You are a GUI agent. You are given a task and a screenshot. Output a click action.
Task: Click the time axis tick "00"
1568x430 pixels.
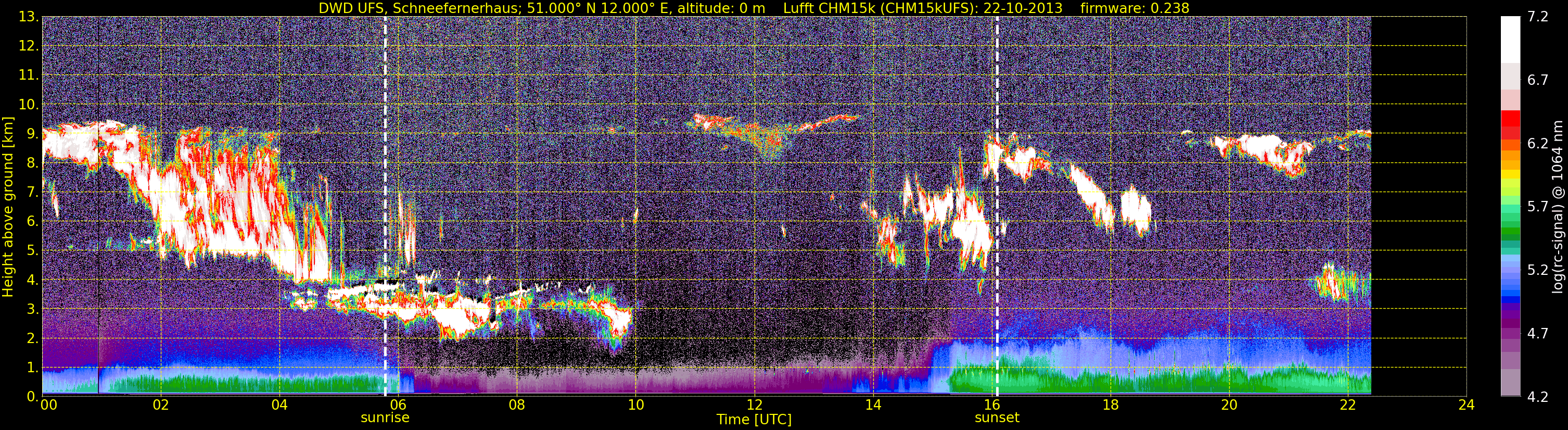pyautogui.click(x=49, y=406)
